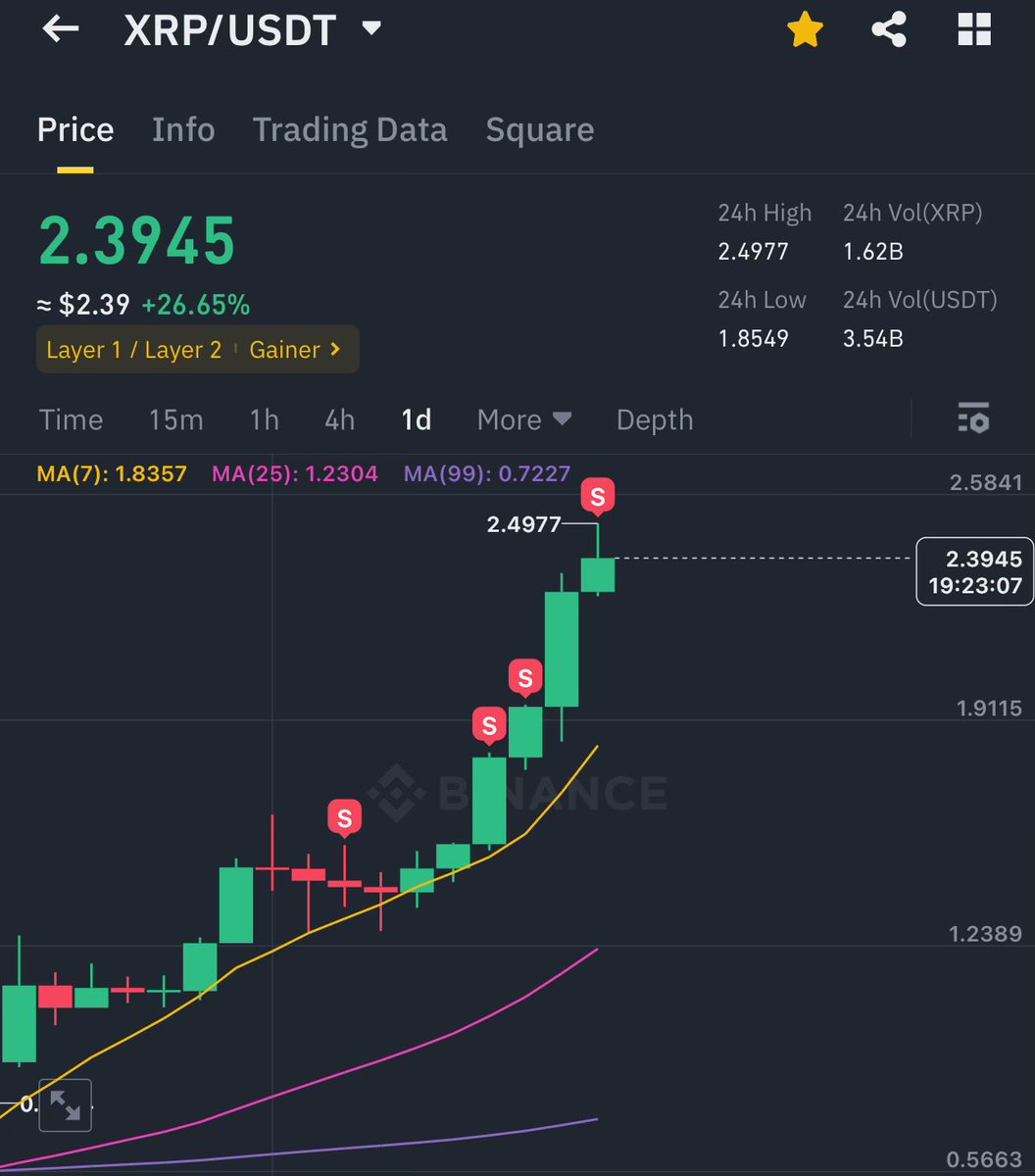Tap the S marker nearest the 1.9115 level
1035x1176 pixels.
click(525, 677)
